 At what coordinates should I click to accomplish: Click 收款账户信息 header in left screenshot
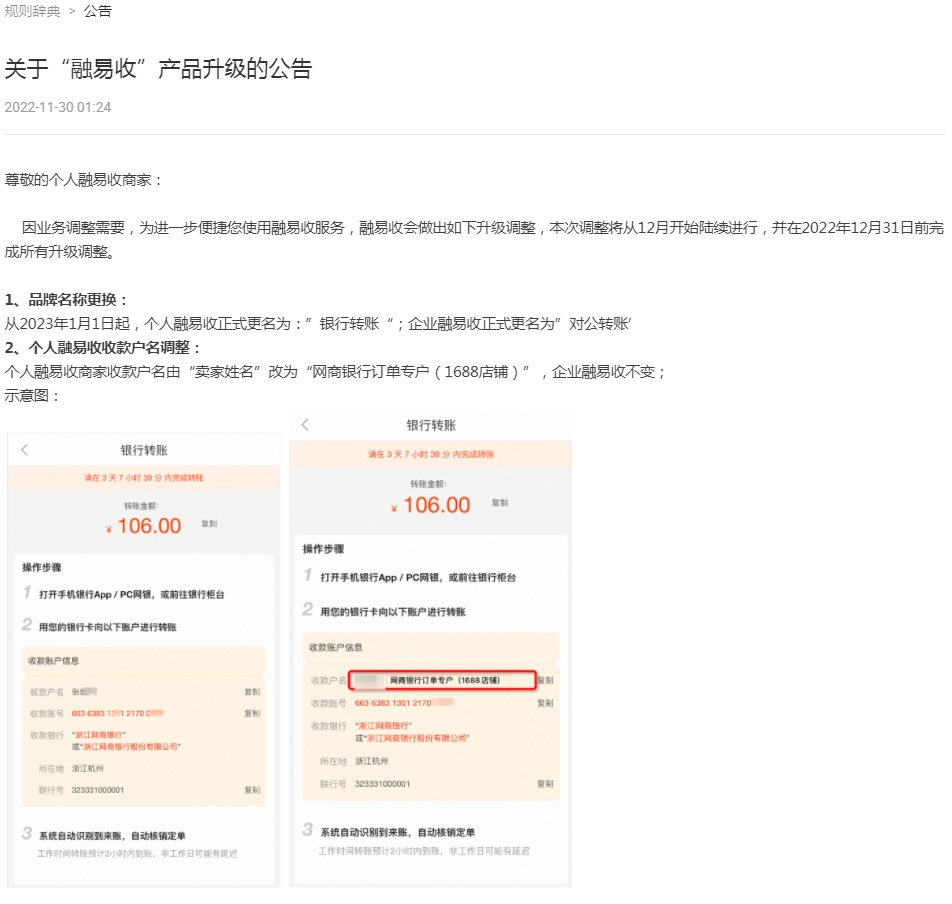click(x=53, y=661)
